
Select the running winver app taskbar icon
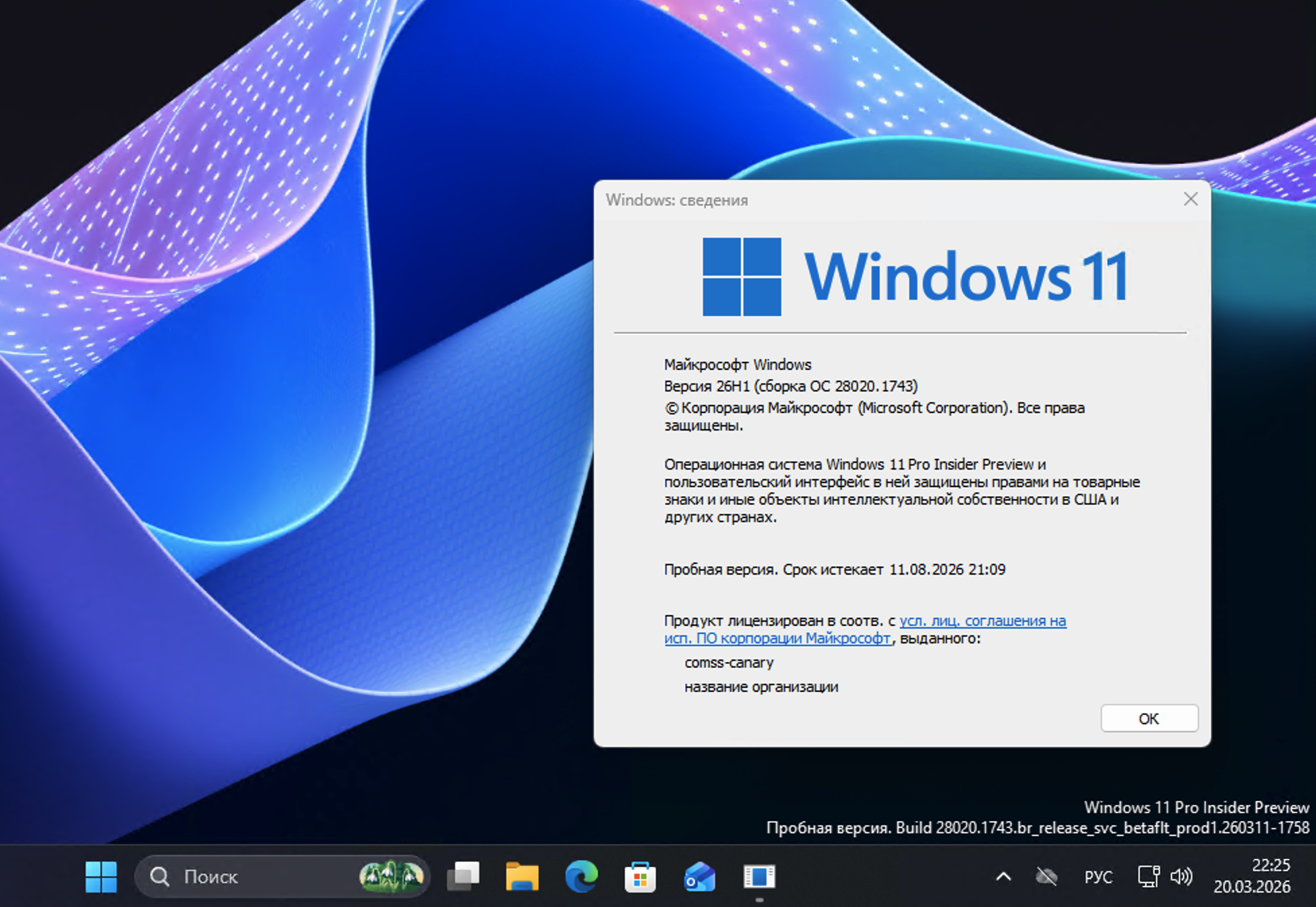tap(759, 877)
